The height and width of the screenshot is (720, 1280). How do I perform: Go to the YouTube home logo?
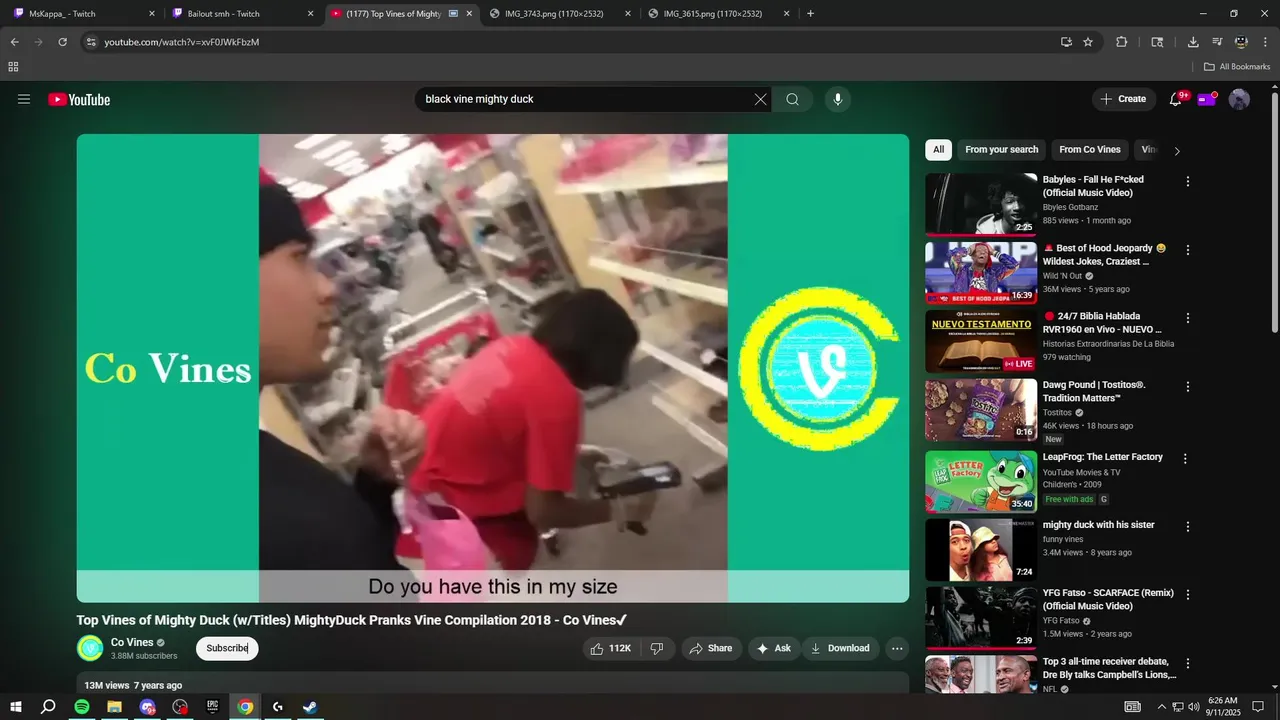click(79, 99)
